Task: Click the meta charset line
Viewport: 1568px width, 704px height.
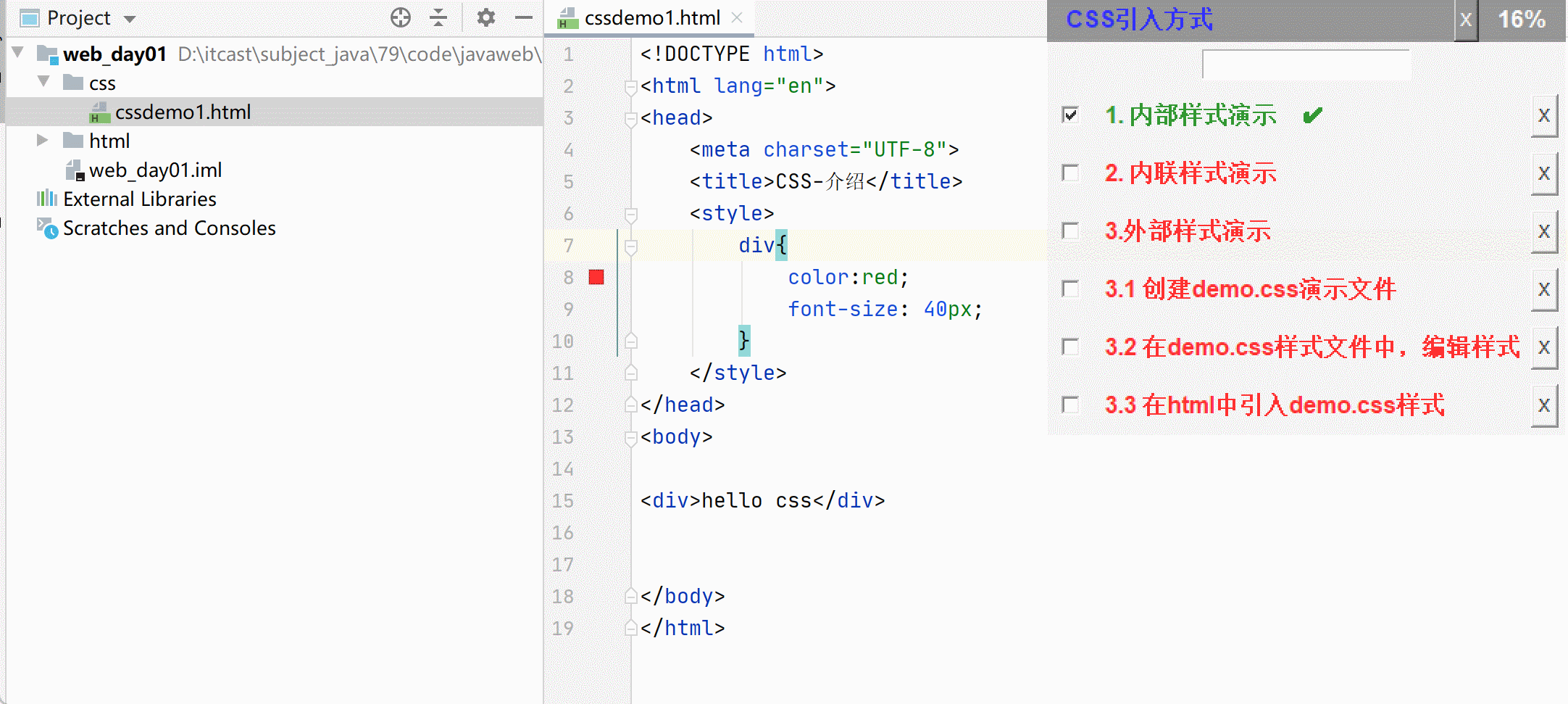Action: point(824,149)
